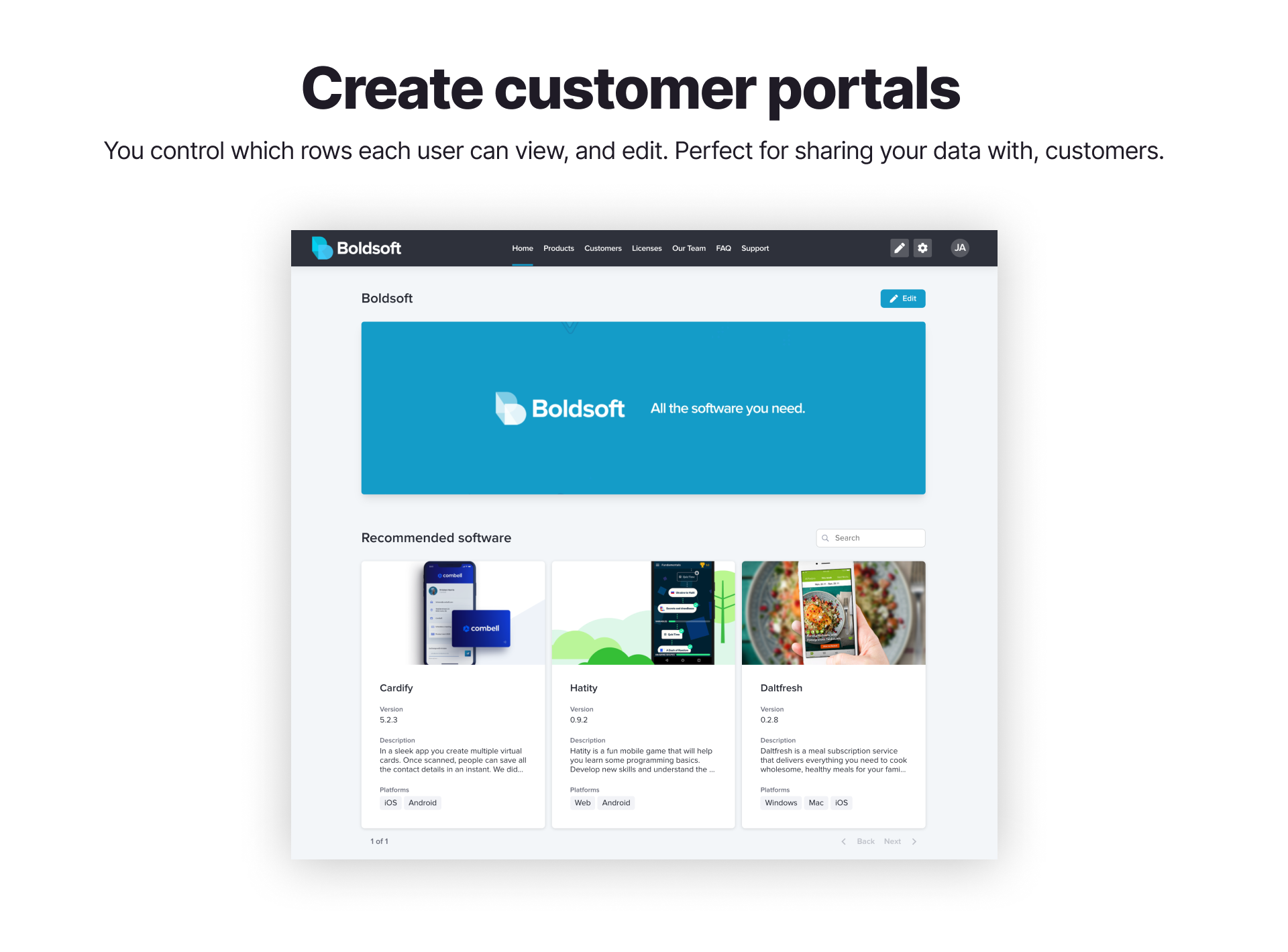Click the Hatity software card thumbnail
Viewport: 1288px width, 952px height.
click(643, 613)
